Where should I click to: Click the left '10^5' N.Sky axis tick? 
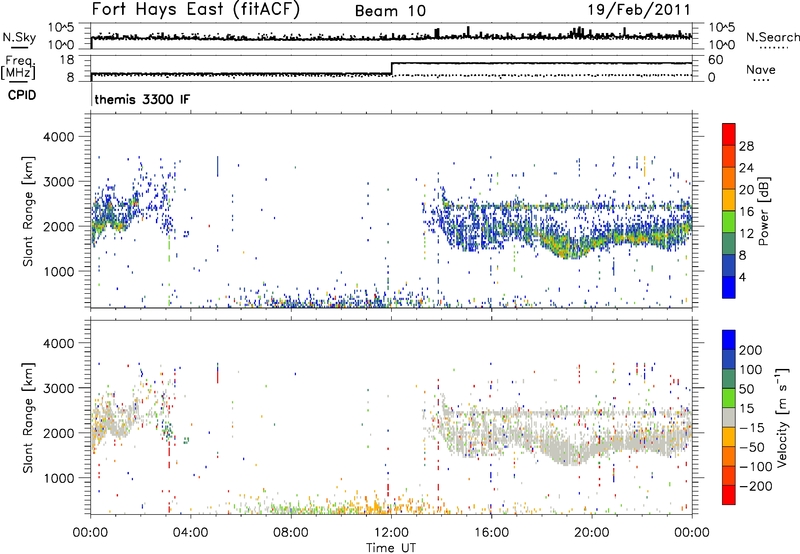61,28
